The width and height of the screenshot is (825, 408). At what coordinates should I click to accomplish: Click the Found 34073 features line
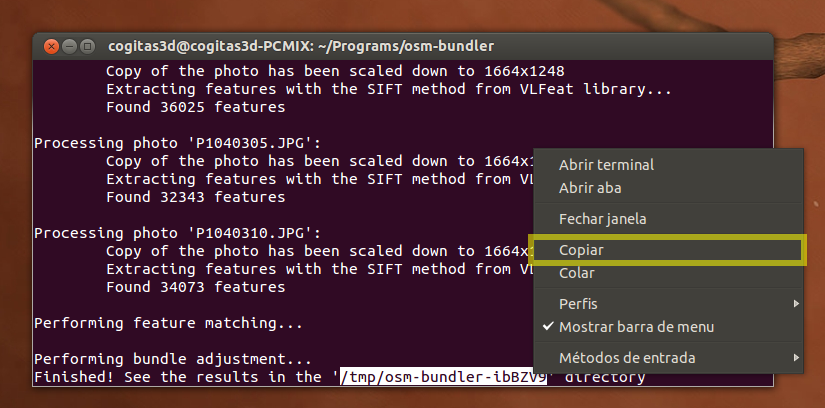pos(196,287)
